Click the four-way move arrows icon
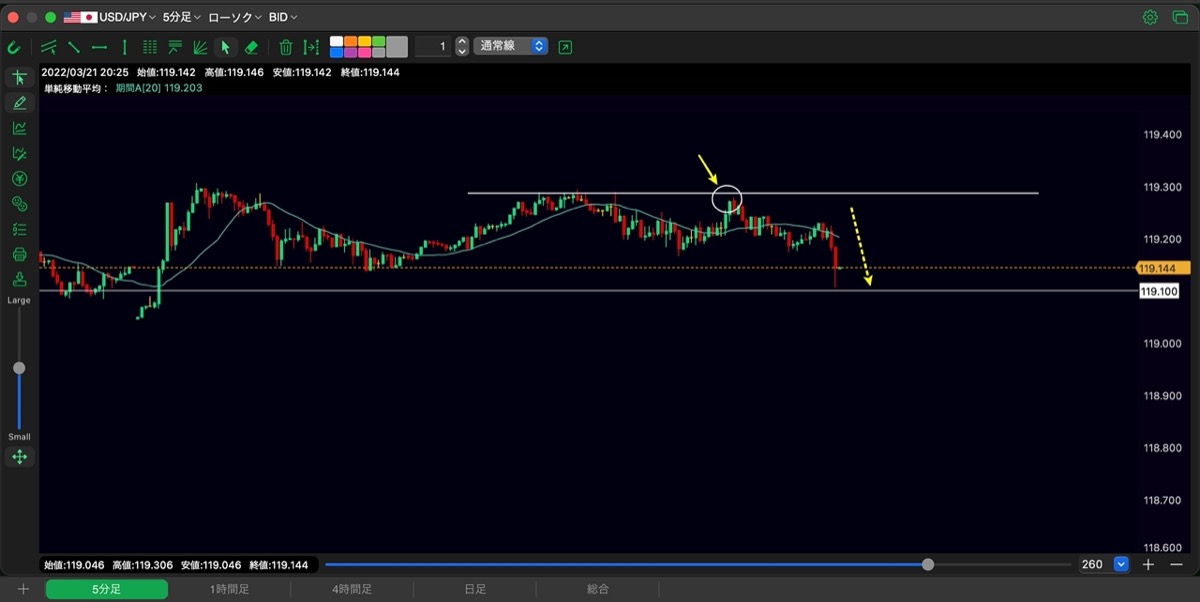 (19, 457)
